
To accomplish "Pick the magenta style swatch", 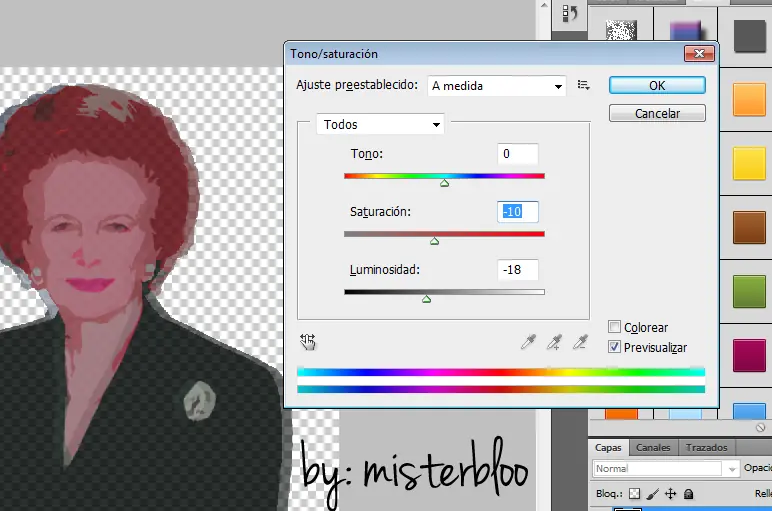I will coord(749,355).
